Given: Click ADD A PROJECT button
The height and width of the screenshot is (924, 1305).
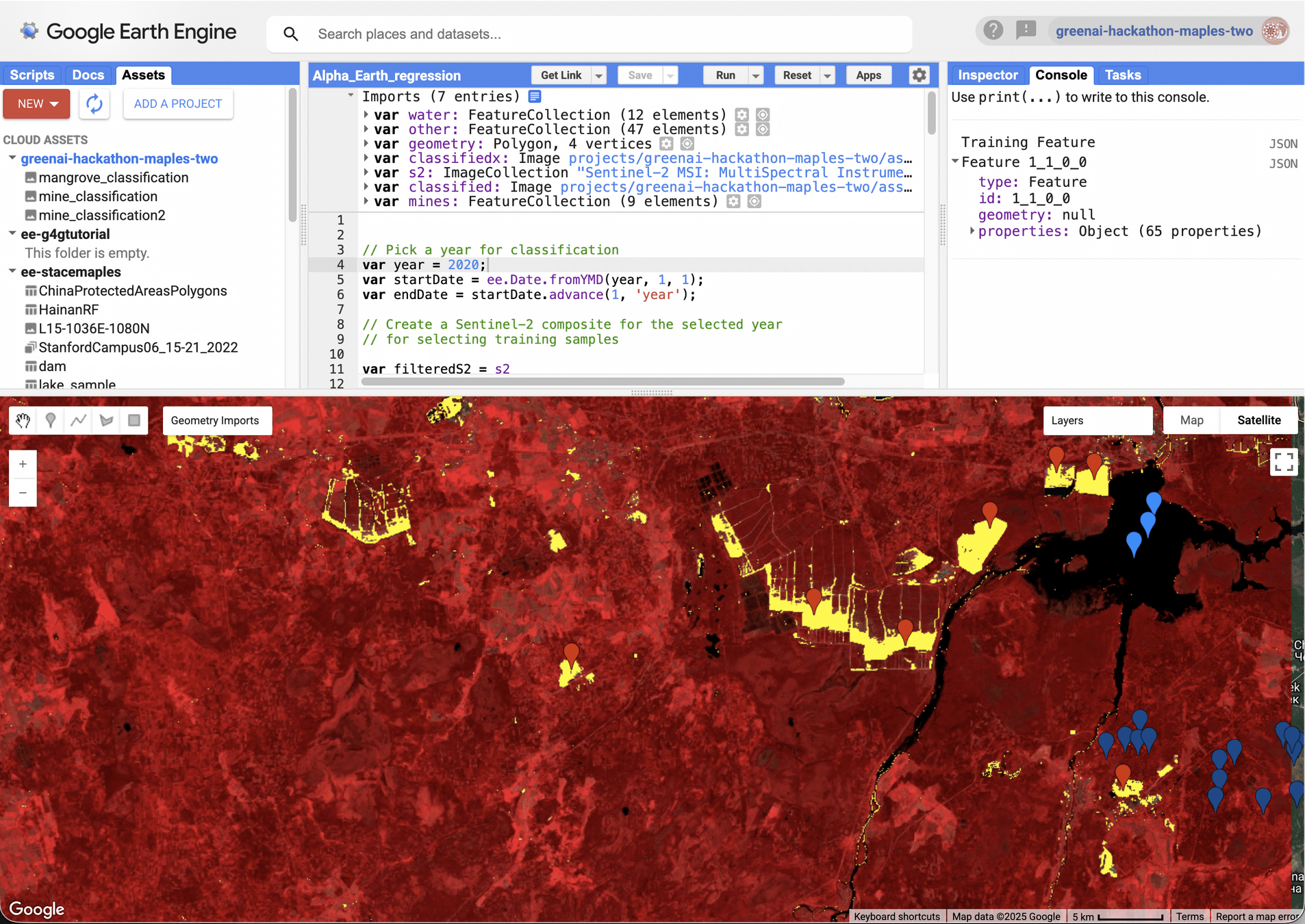Looking at the screenshot, I should (178, 104).
